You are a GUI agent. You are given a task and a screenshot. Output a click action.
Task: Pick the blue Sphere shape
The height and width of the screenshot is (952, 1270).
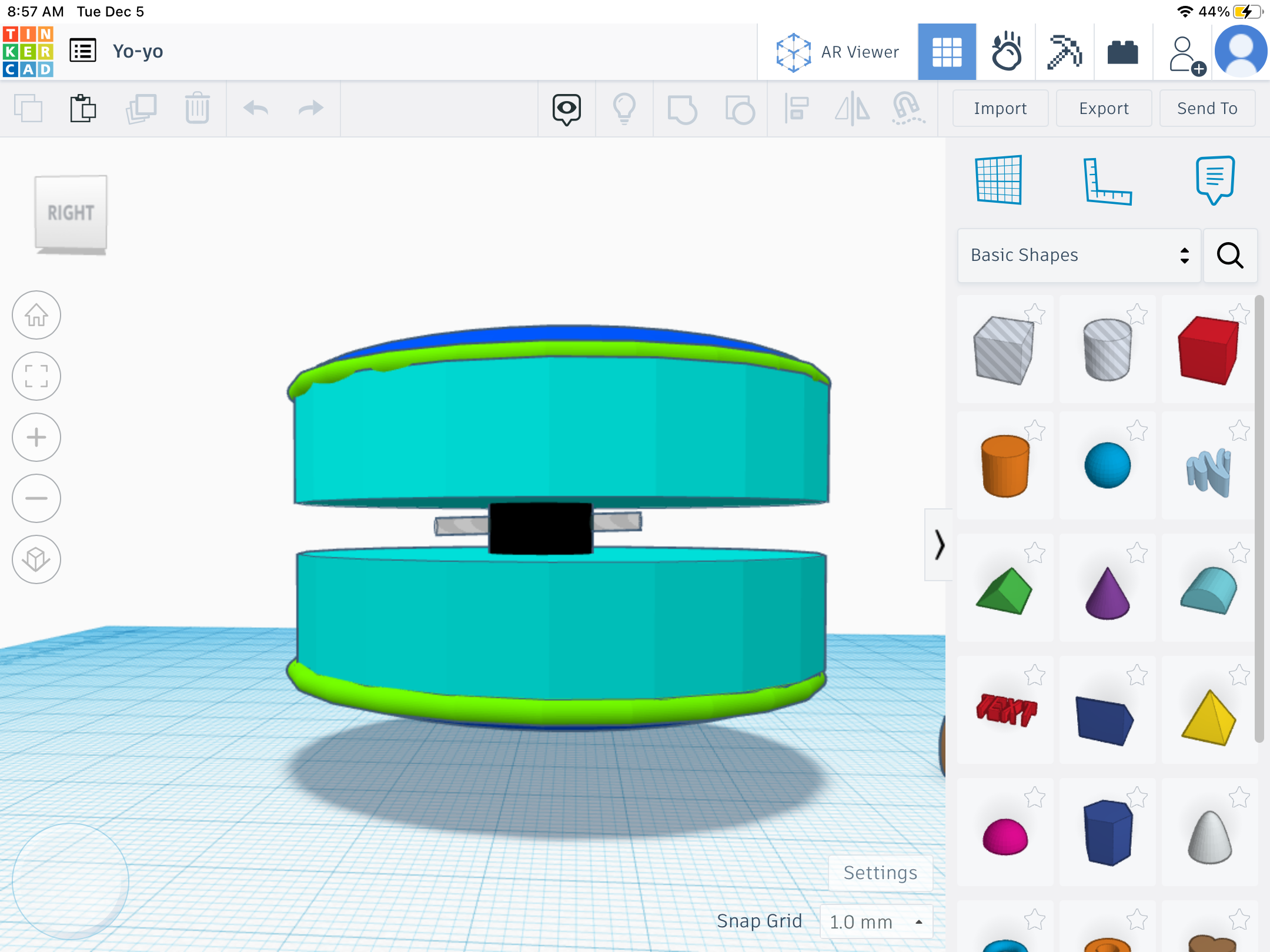(x=1107, y=465)
